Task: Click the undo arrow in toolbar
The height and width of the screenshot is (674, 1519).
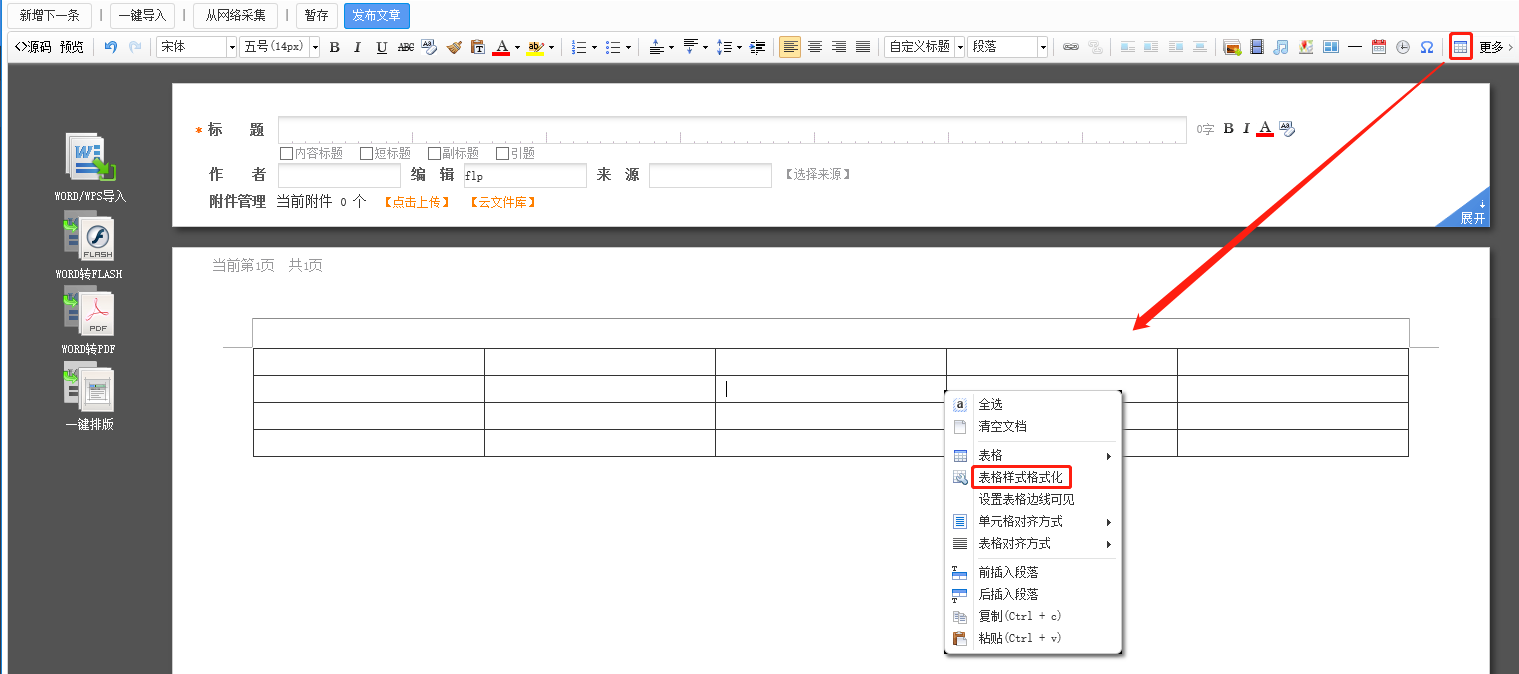Action: pyautogui.click(x=111, y=47)
